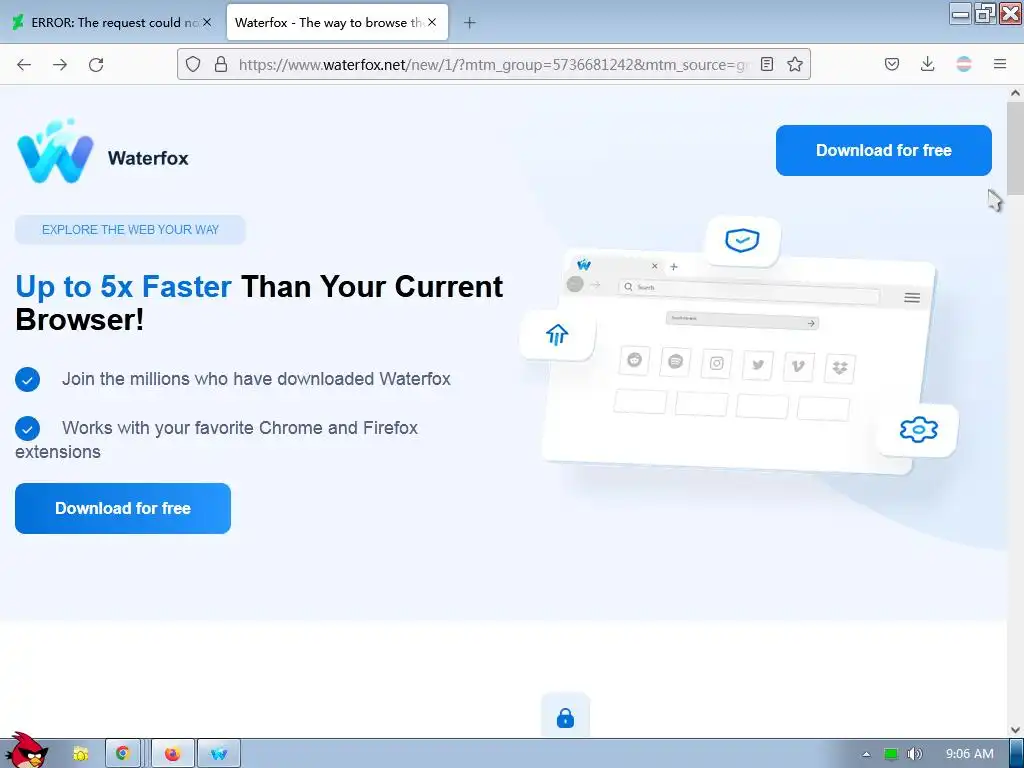
Task: Click the vertical scrollbar thumb
Action: (1015, 148)
